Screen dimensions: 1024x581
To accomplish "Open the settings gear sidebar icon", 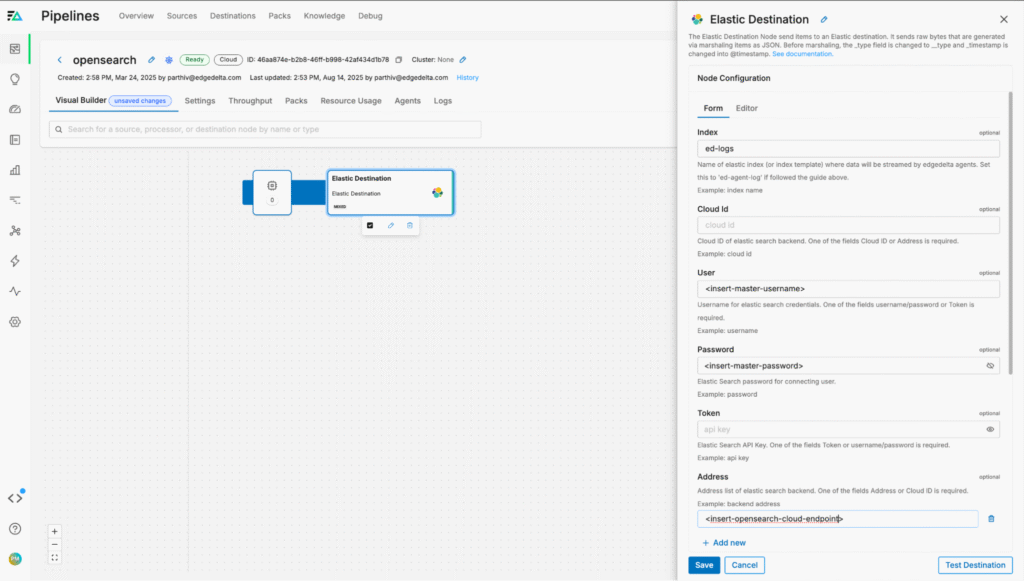I will click(15, 322).
